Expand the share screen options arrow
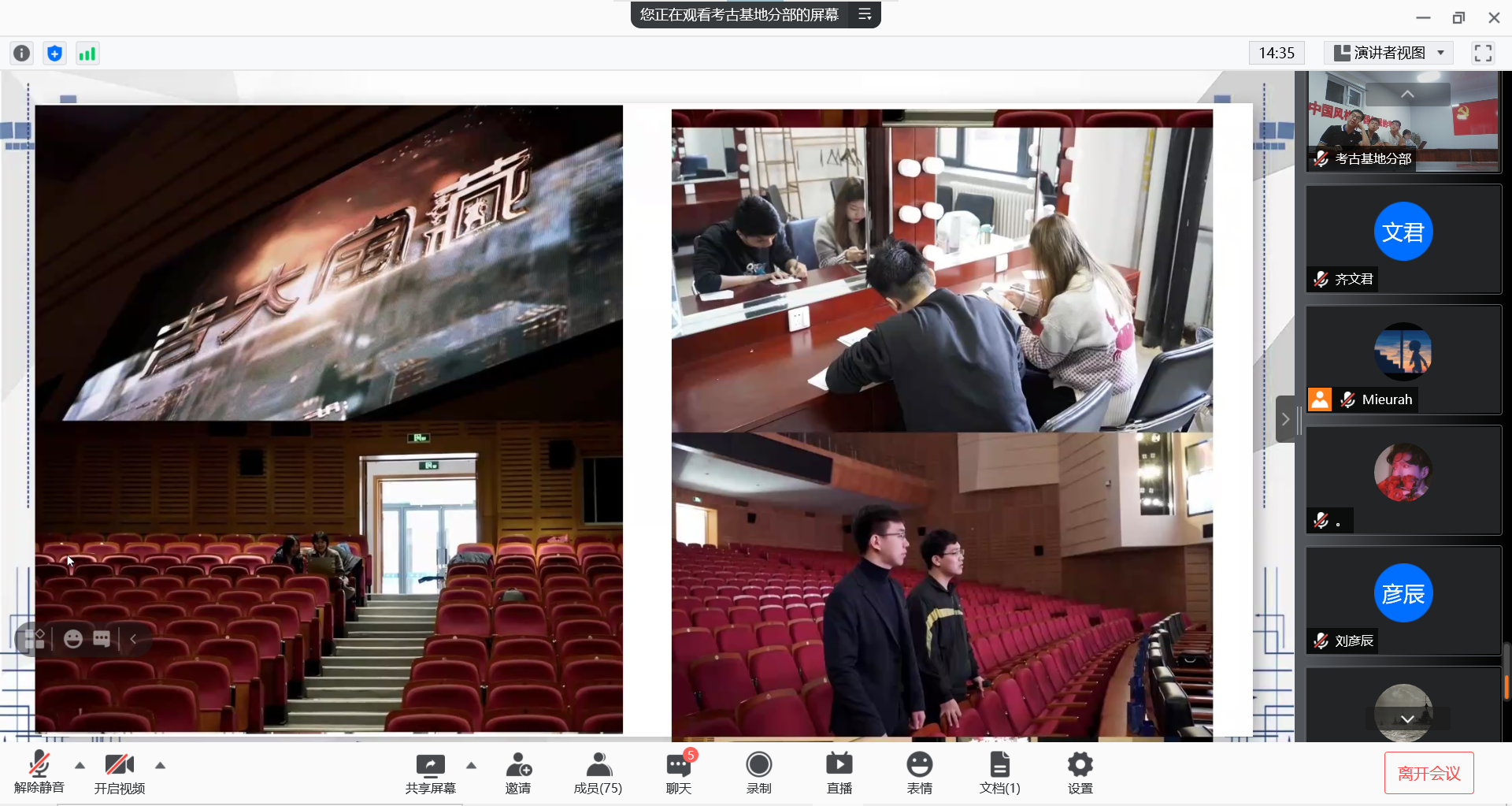This screenshot has width=1512, height=806. pos(471,765)
